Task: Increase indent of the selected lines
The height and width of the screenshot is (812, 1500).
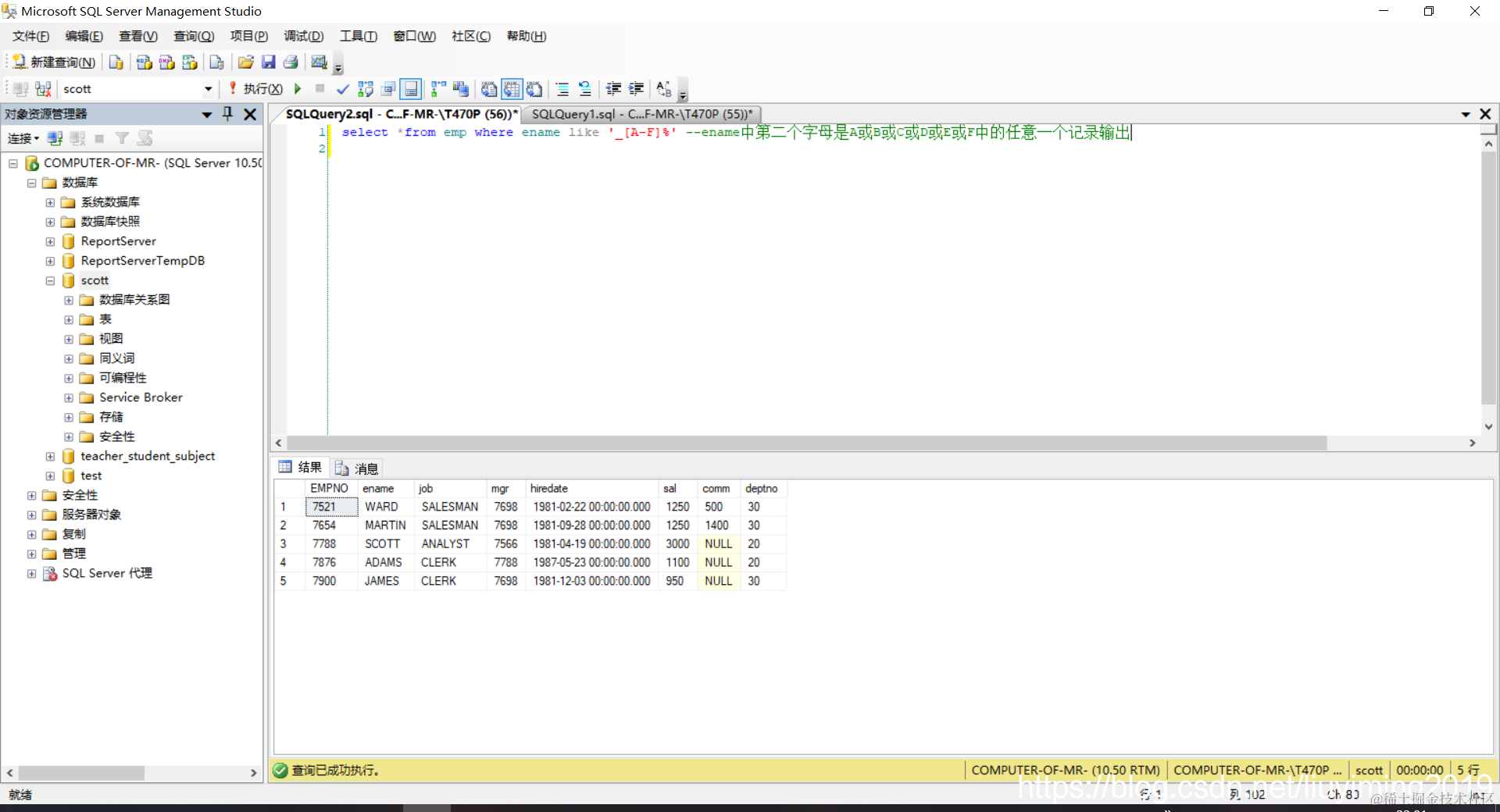Action: (x=636, y=89)
